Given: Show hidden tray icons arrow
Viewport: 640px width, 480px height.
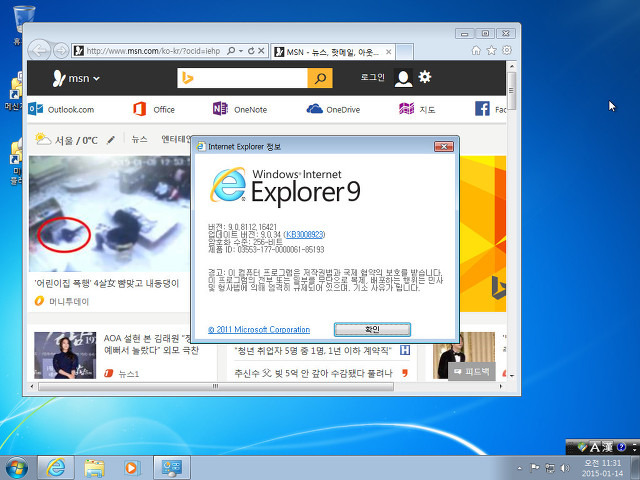Looking at the screenshot, I should pos(519,469).
